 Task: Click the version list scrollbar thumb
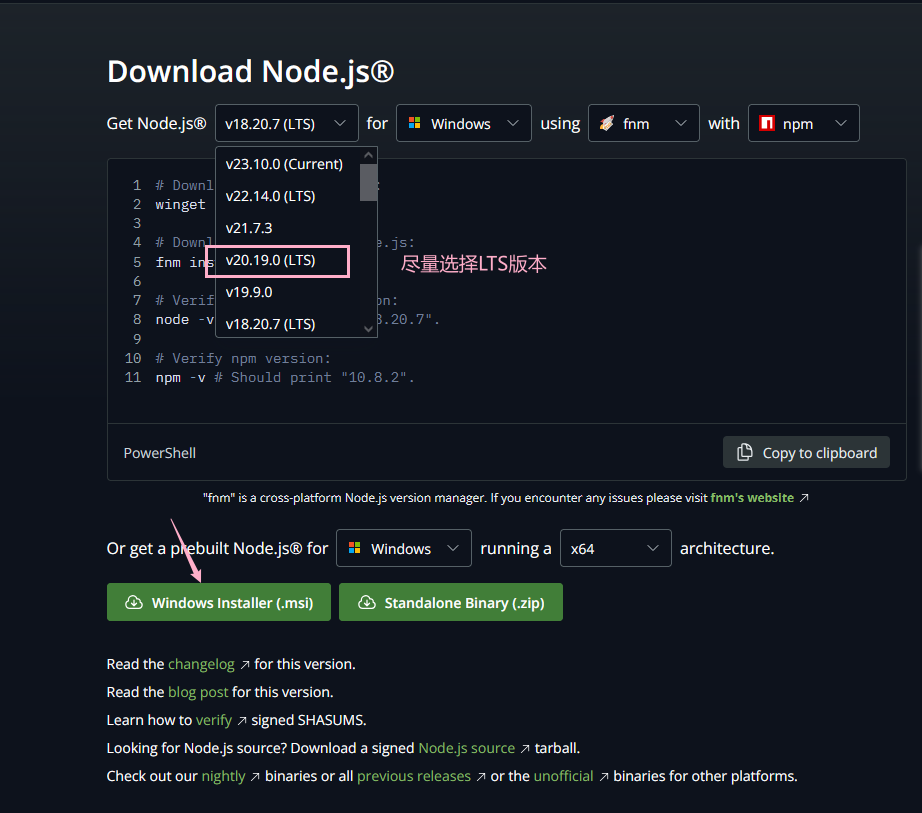coord(369,183)
